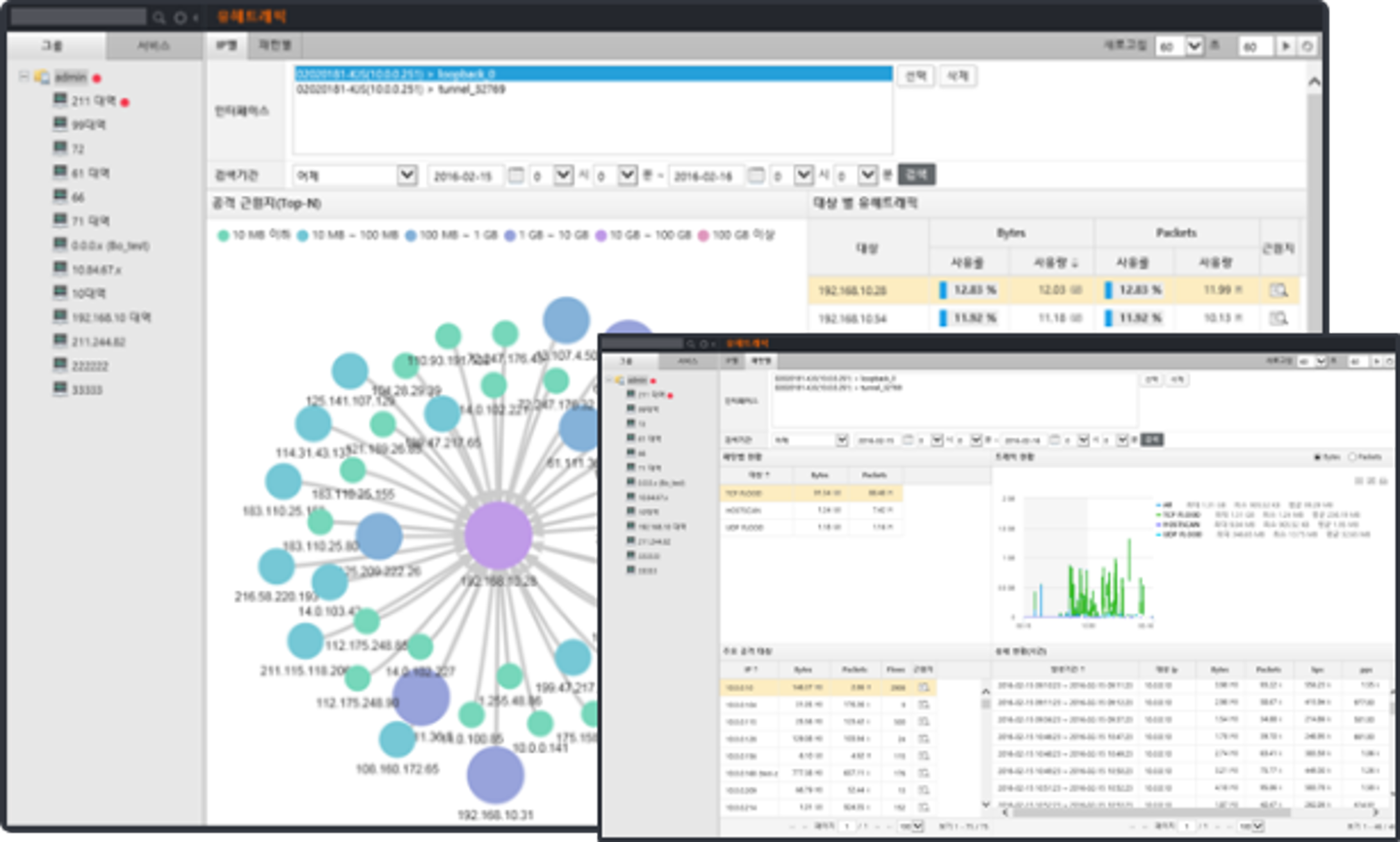Click the search magnifier icon in top bar
1400x842 pixels.
coord(159,18)
